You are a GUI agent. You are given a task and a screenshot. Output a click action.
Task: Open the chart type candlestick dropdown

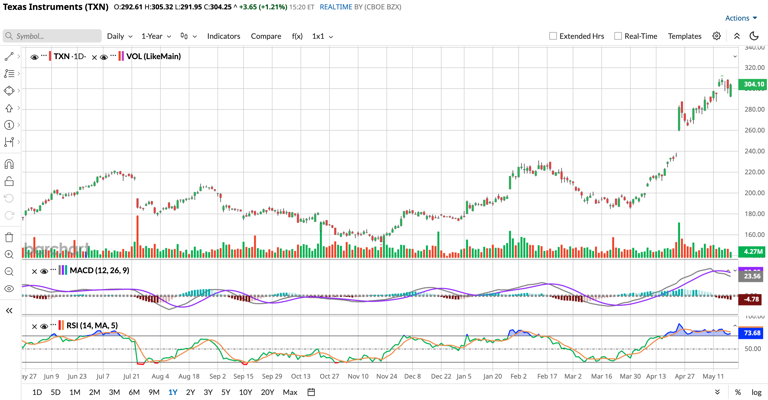coord(189,36)
